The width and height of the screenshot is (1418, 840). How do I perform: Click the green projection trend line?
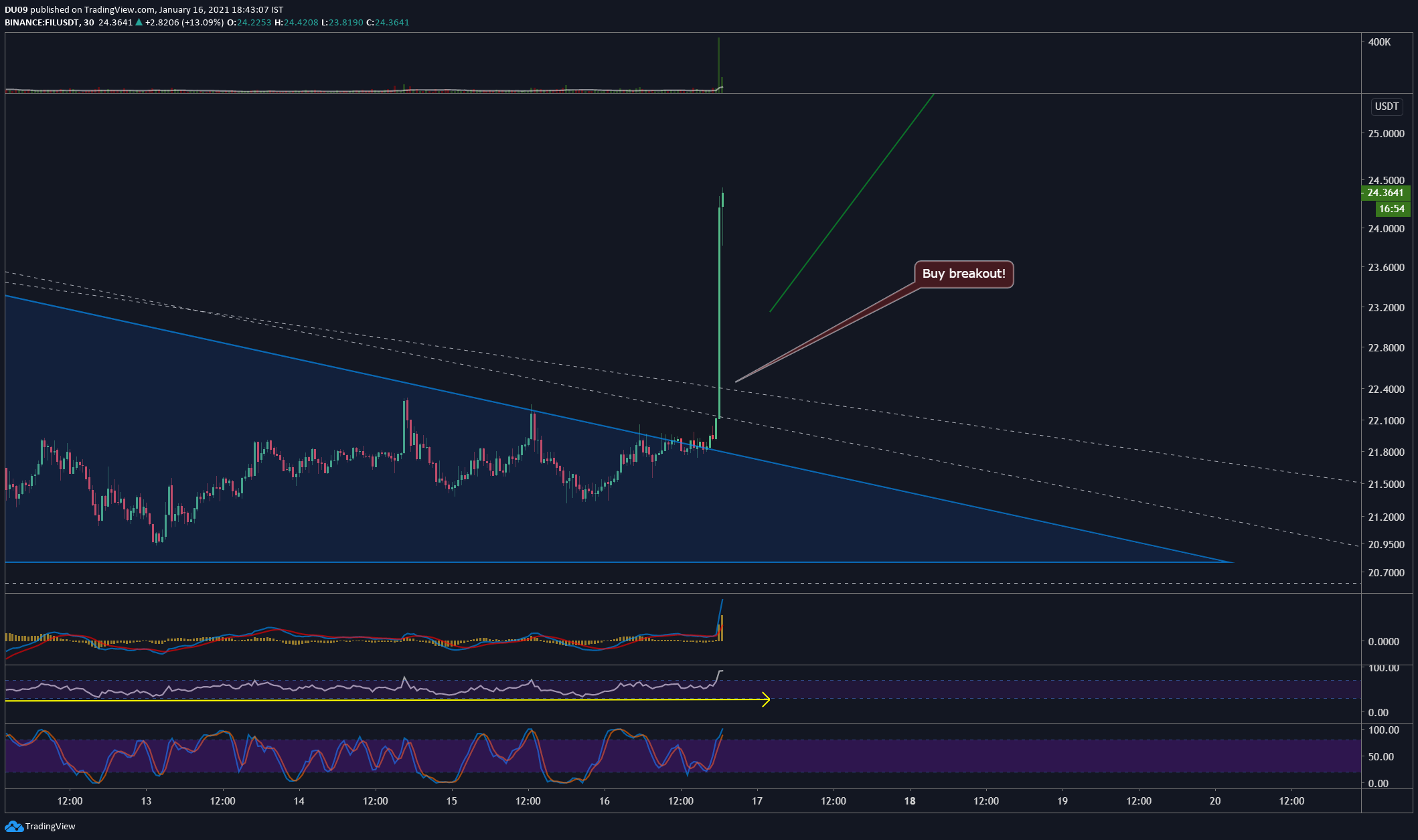(852, 203)
